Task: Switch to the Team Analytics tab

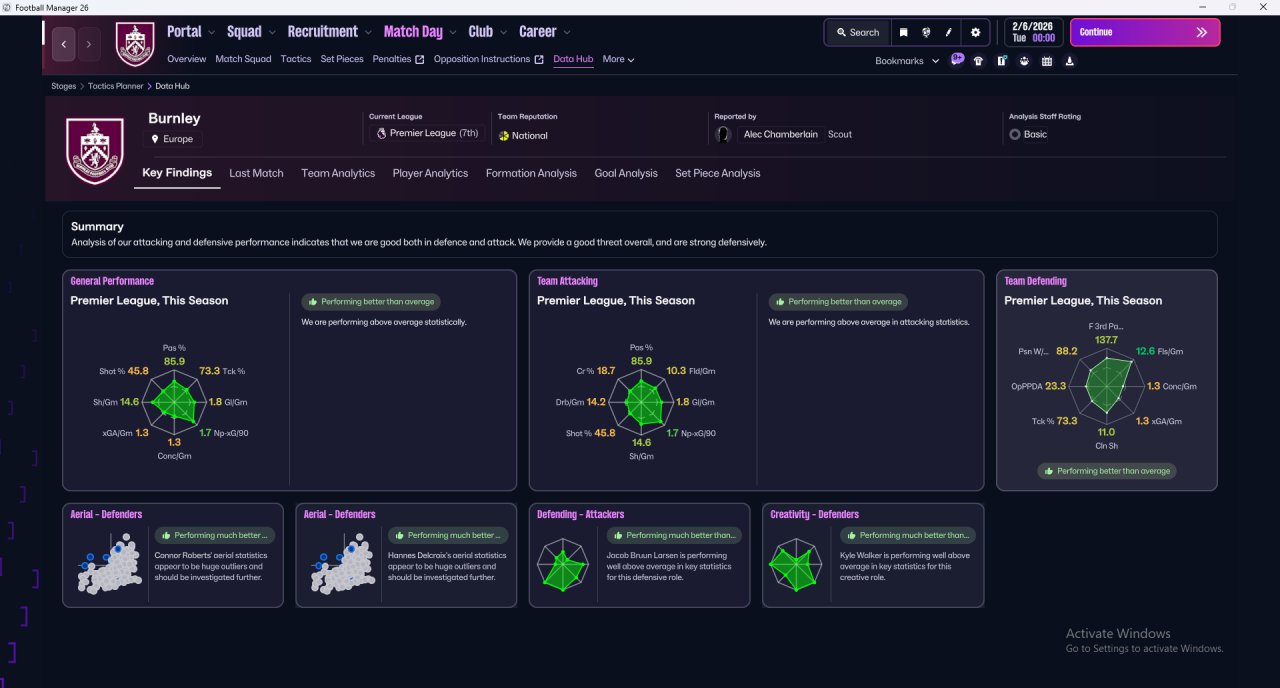Action: coord(338,173)
